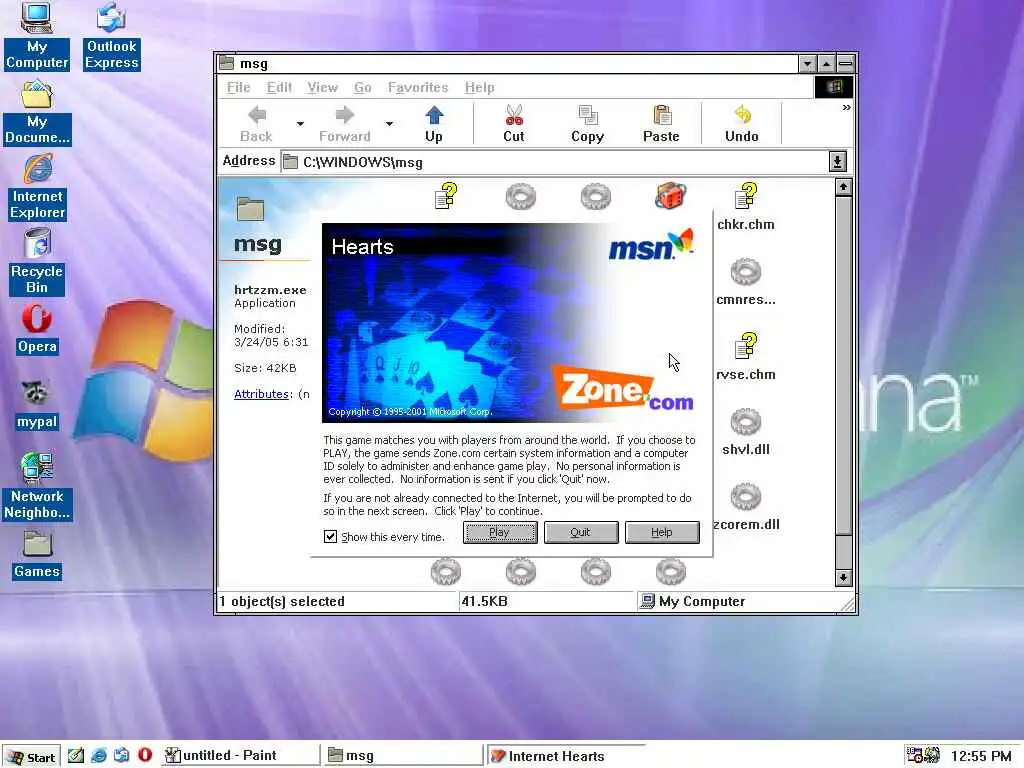Select the cmnres file icon
This screenshot has width=1024, height=768.
746,282
